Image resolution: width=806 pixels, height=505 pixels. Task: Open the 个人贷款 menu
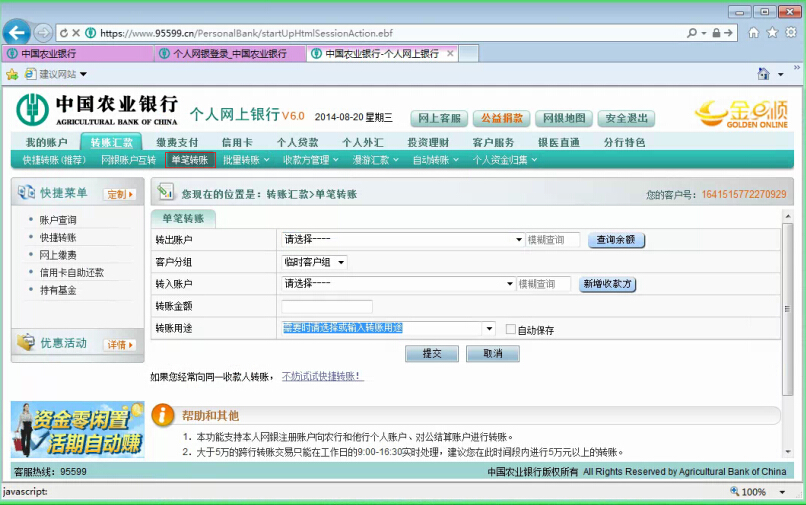click(298, 142)
